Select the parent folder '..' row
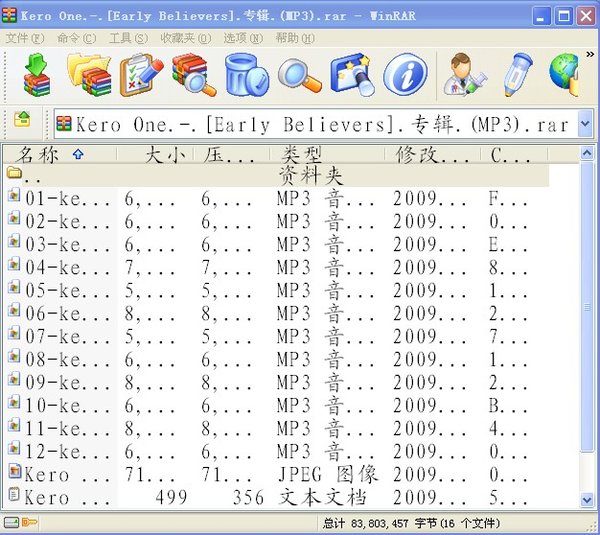The height and width of the screenshot is (535, 600). (277, 176)
